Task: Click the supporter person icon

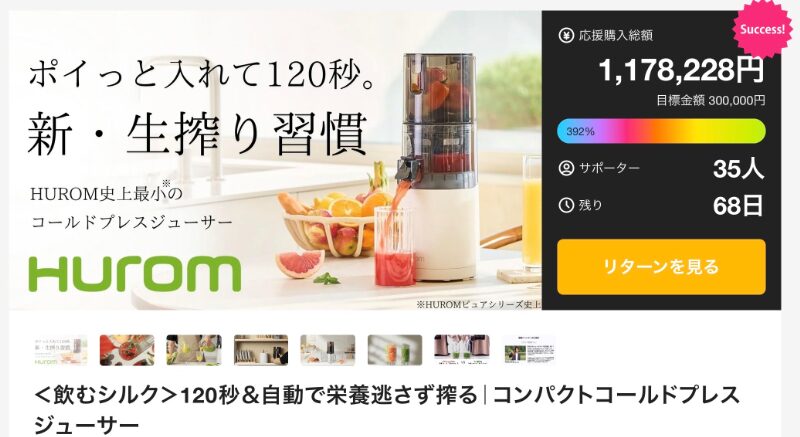Action: tap(566, 168)
